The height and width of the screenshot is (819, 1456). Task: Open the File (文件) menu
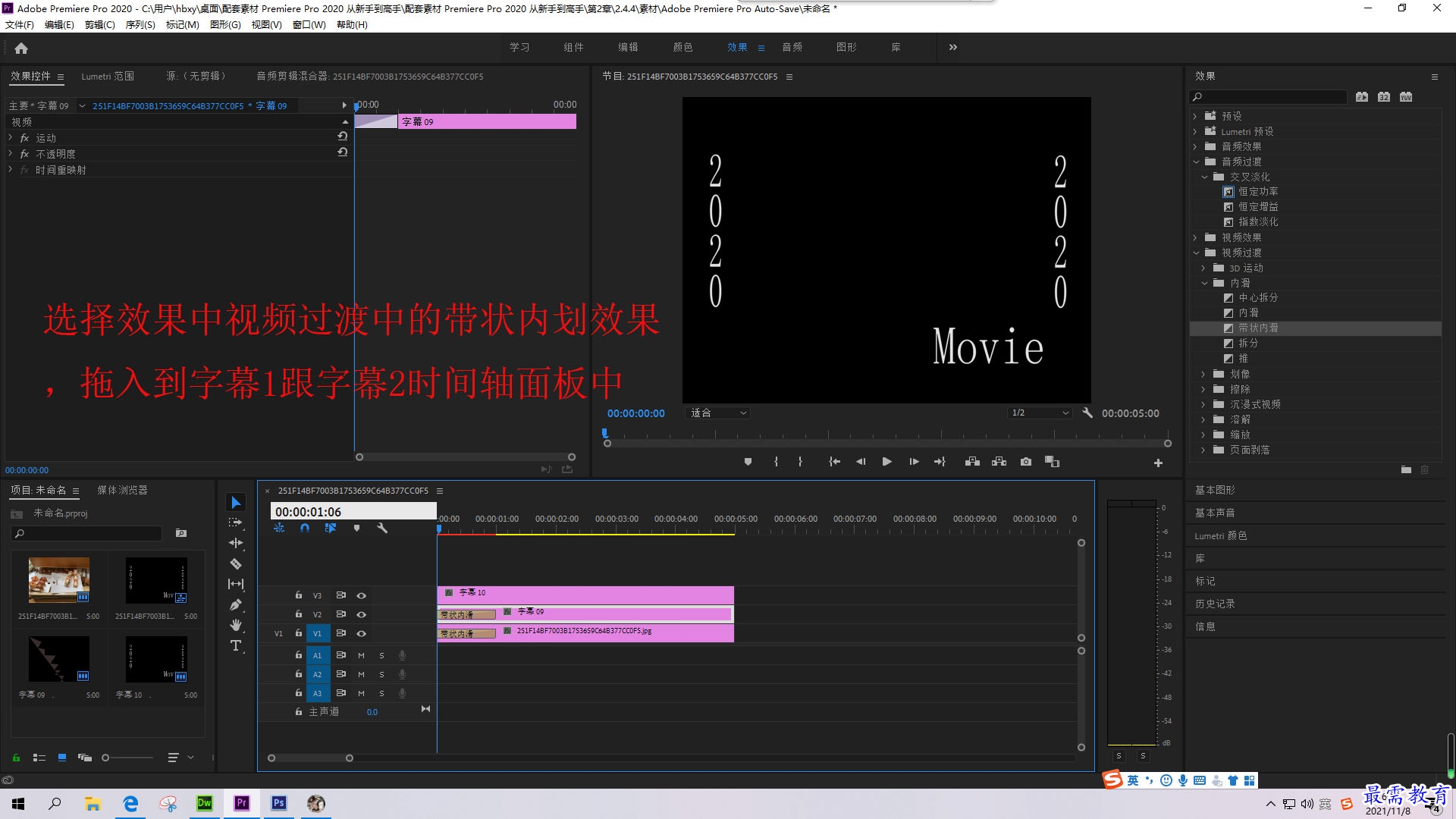click(20, 24)
